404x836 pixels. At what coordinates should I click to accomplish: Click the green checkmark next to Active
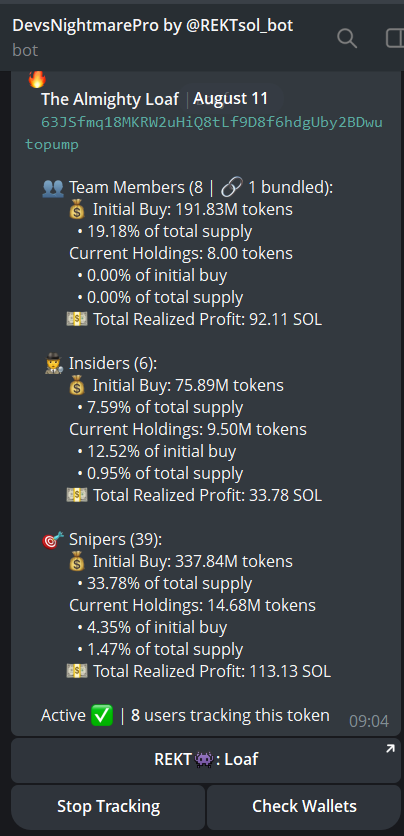102,716
